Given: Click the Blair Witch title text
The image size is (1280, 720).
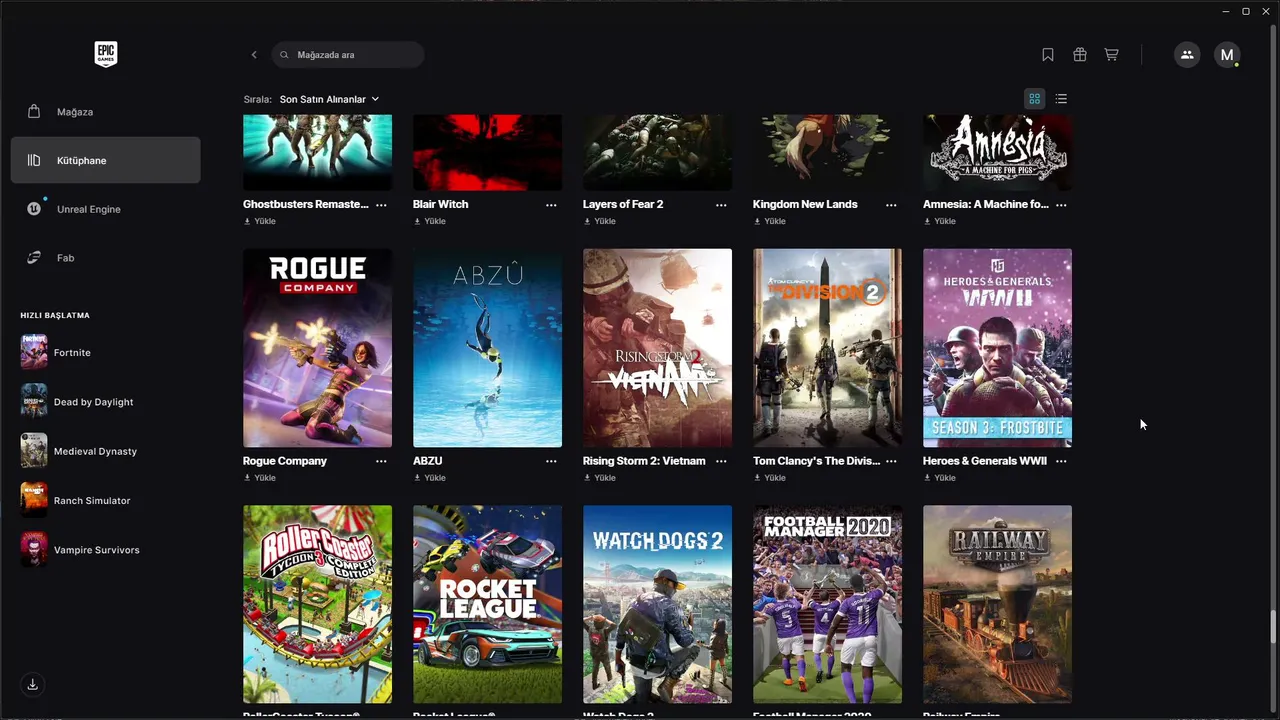Looking at the screenshot, I should pos(441,204).
